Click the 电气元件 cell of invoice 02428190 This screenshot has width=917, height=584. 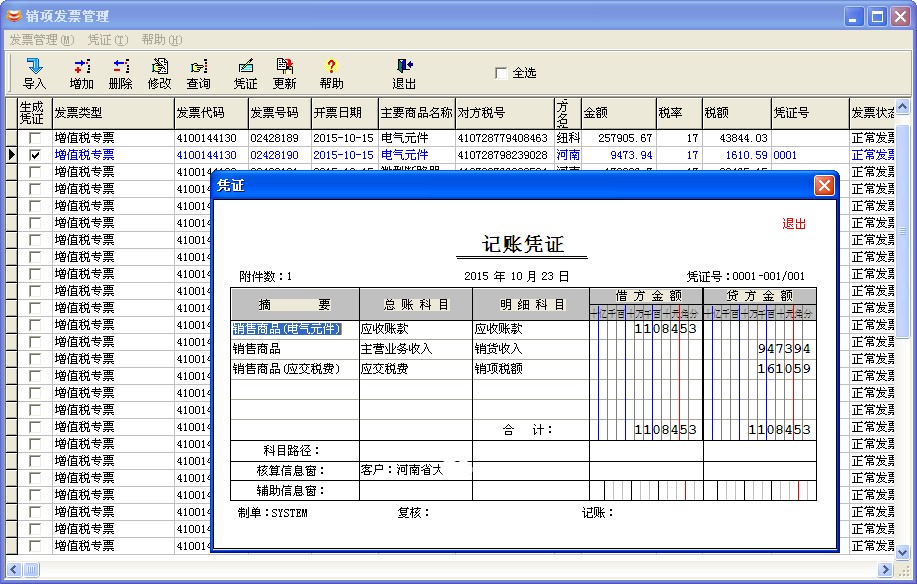(x=416, y=155)
